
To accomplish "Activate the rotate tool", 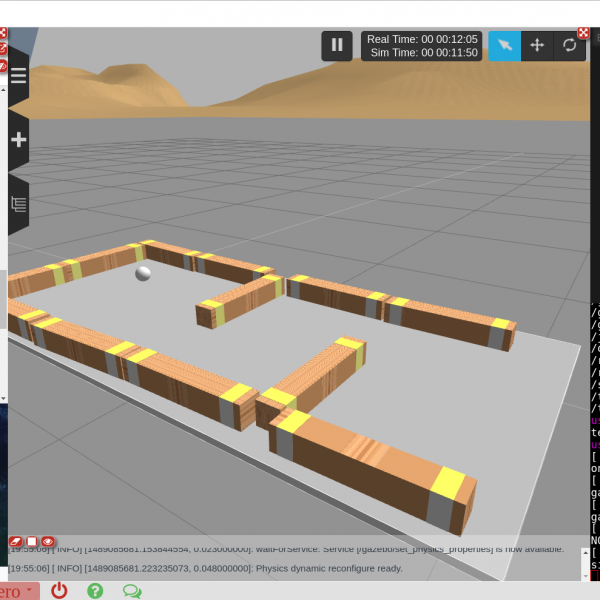I will coord(569,45).
